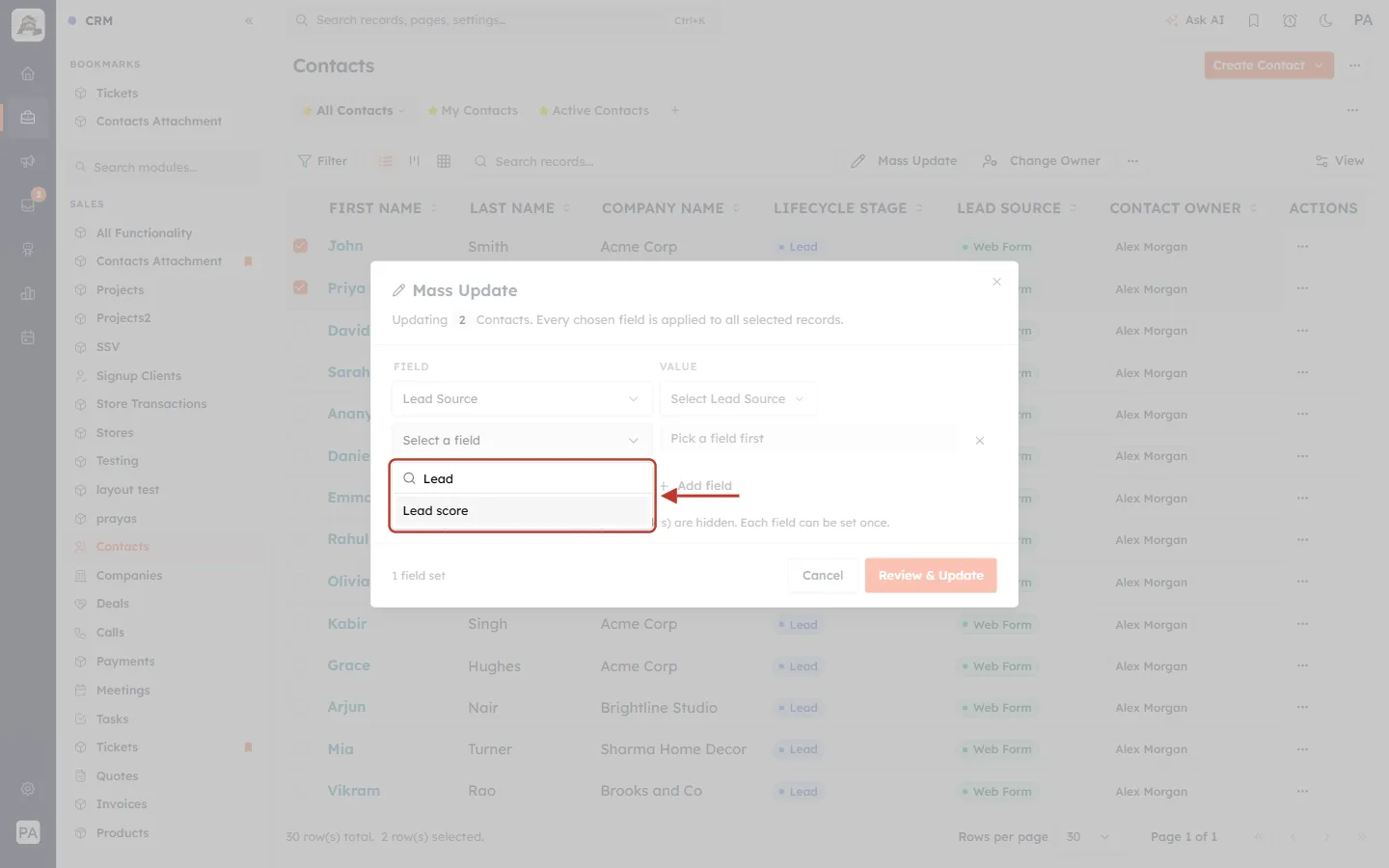The width and height of the screenshot is (1389, 868).
Task: Click the Review & Update button
Action: click(931, 576)
